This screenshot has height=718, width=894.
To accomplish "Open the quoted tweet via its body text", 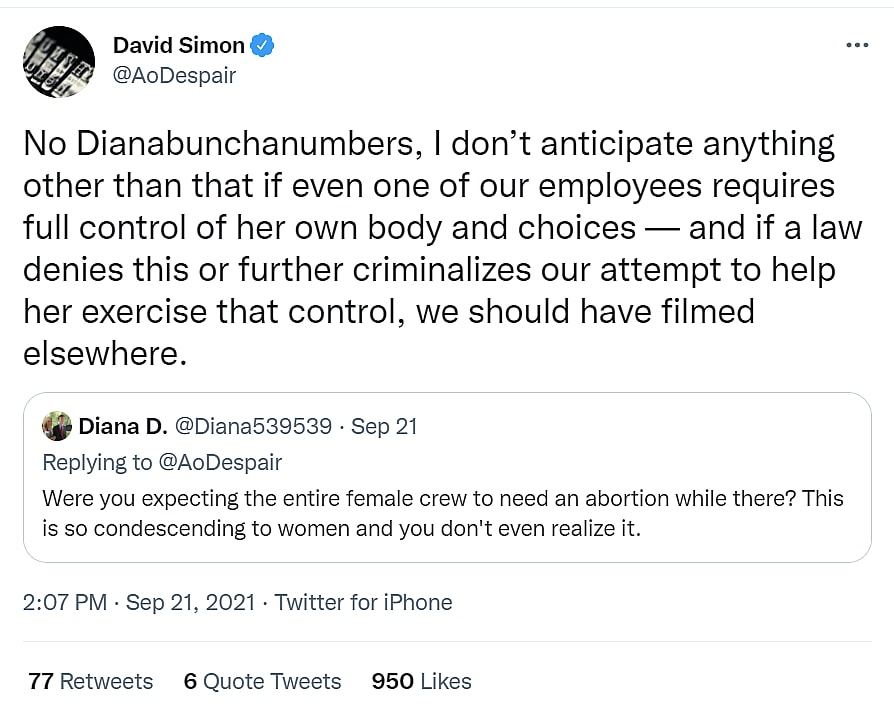I will click(x=442, y=512).
